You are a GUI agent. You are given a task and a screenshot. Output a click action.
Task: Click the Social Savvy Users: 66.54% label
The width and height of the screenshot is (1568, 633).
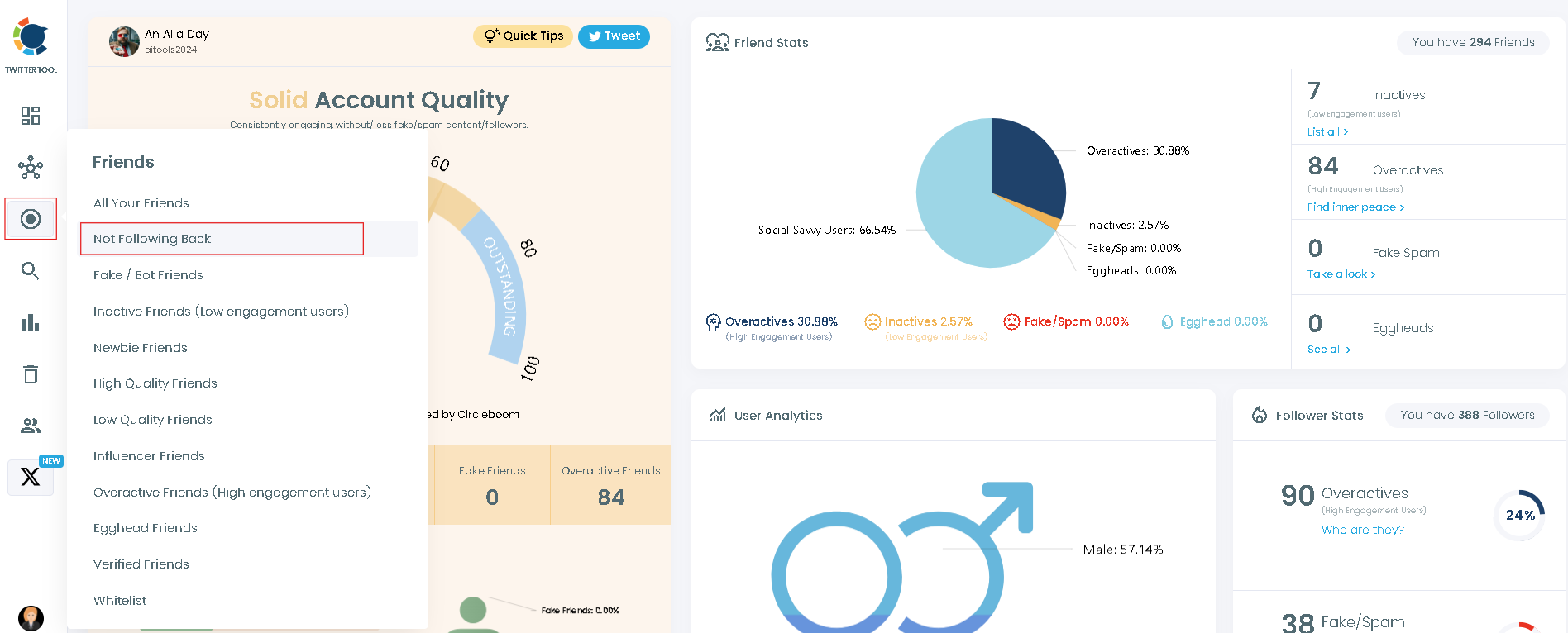point(827,231)
